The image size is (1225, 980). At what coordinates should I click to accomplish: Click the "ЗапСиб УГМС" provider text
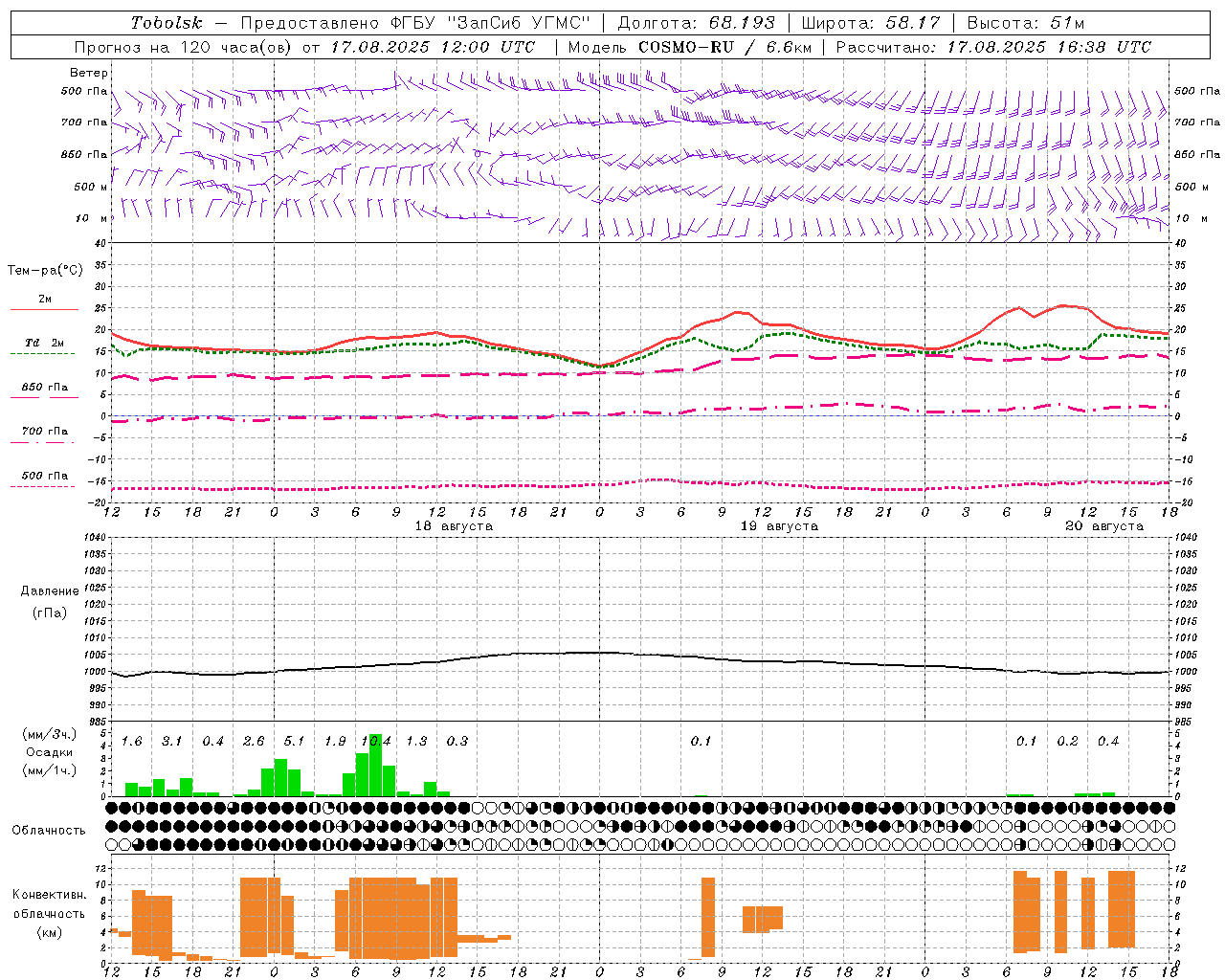coord(521,23)
